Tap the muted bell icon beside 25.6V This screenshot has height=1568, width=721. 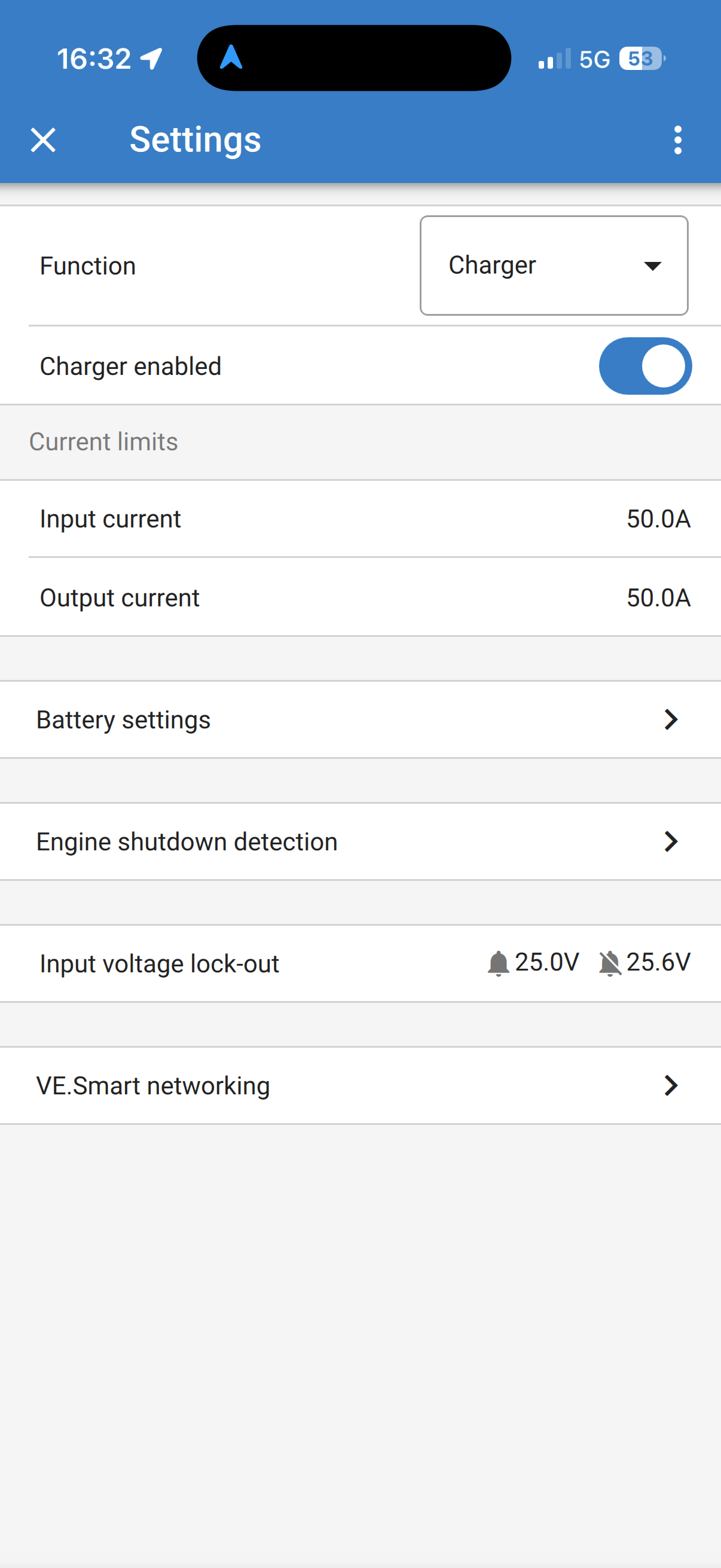pos(610,963)
